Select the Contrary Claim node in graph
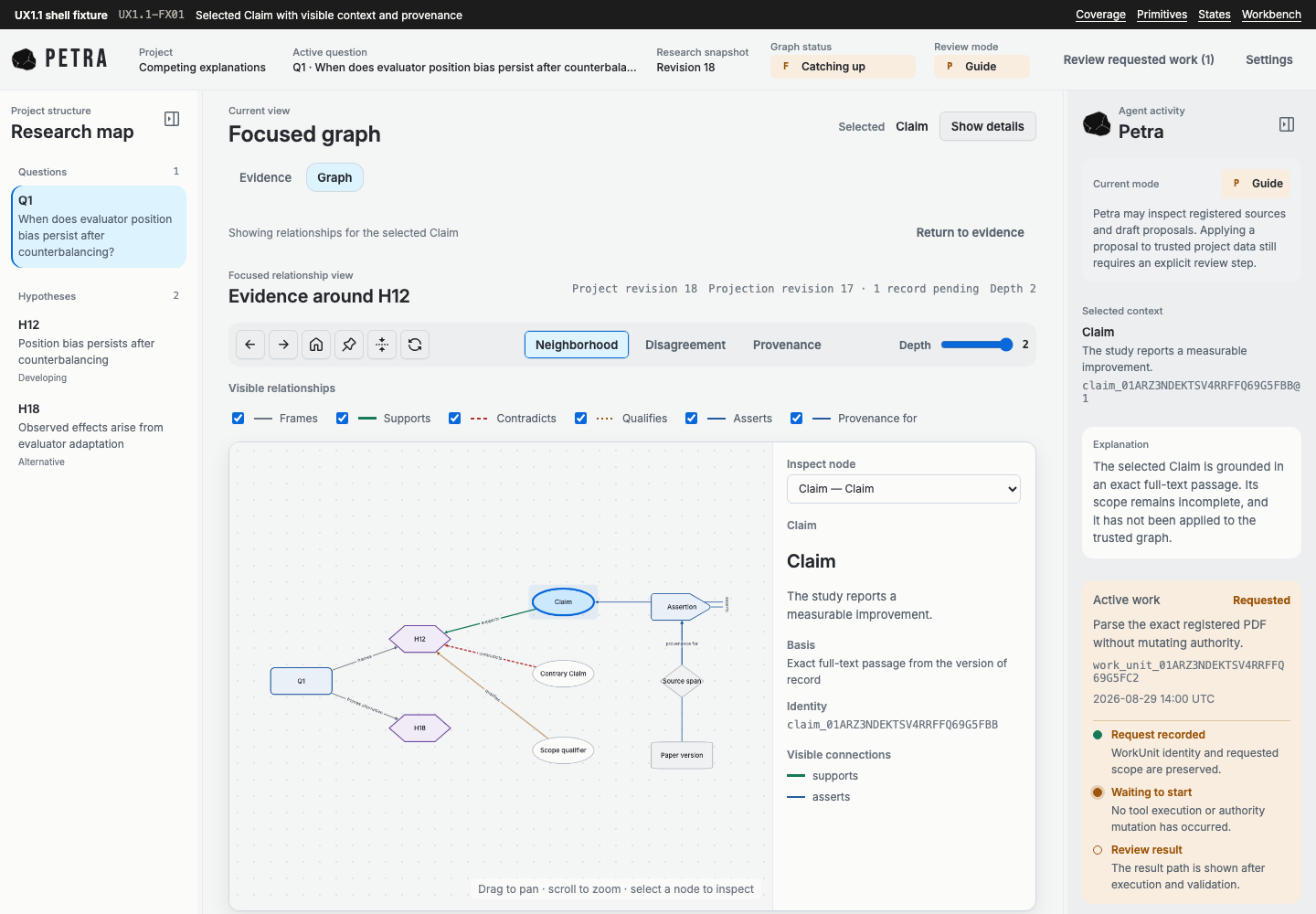The width and height of the screenshot is (1316, 914). point(563,674)
